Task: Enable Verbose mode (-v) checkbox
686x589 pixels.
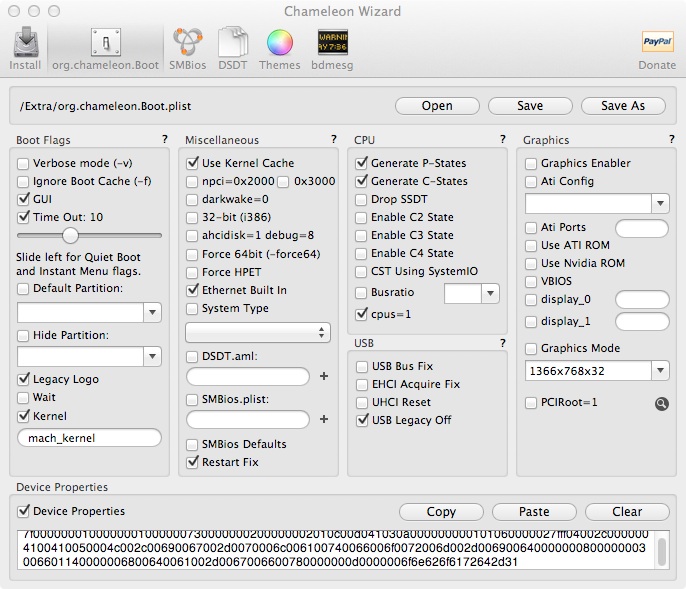Action: (x=23, y=164)
